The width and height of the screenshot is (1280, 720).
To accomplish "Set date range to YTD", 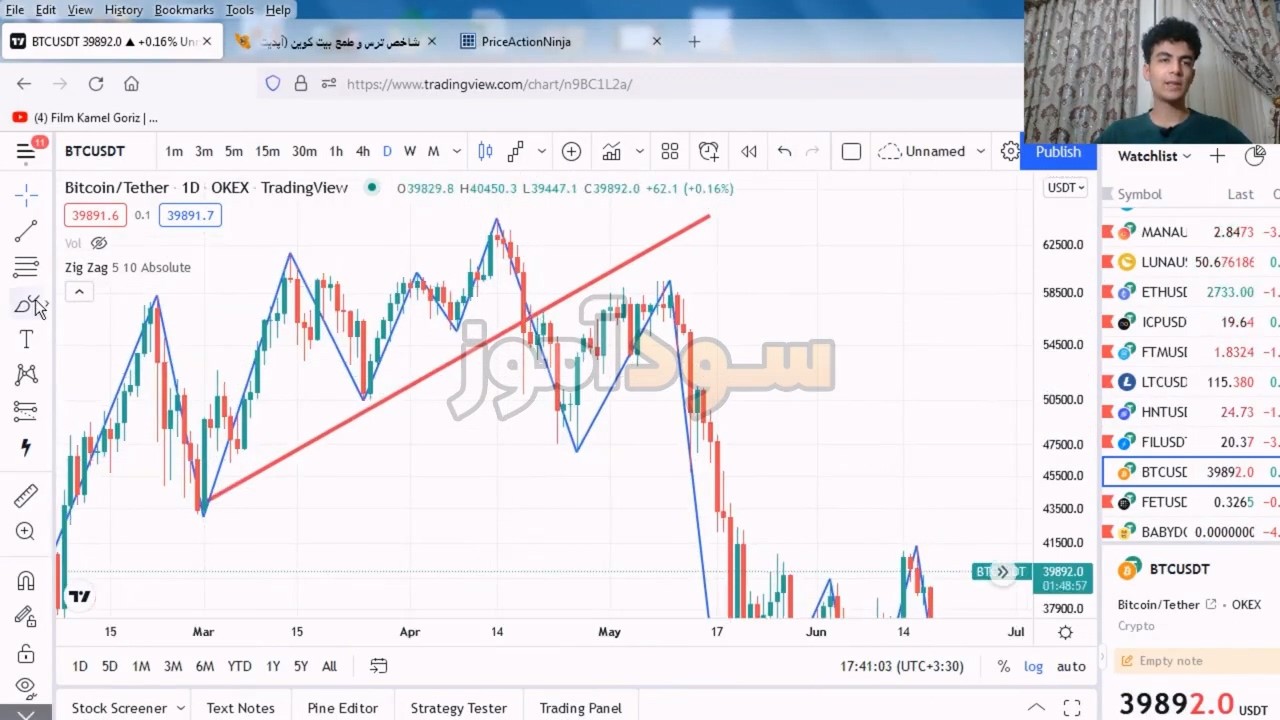I will (239, 666).
